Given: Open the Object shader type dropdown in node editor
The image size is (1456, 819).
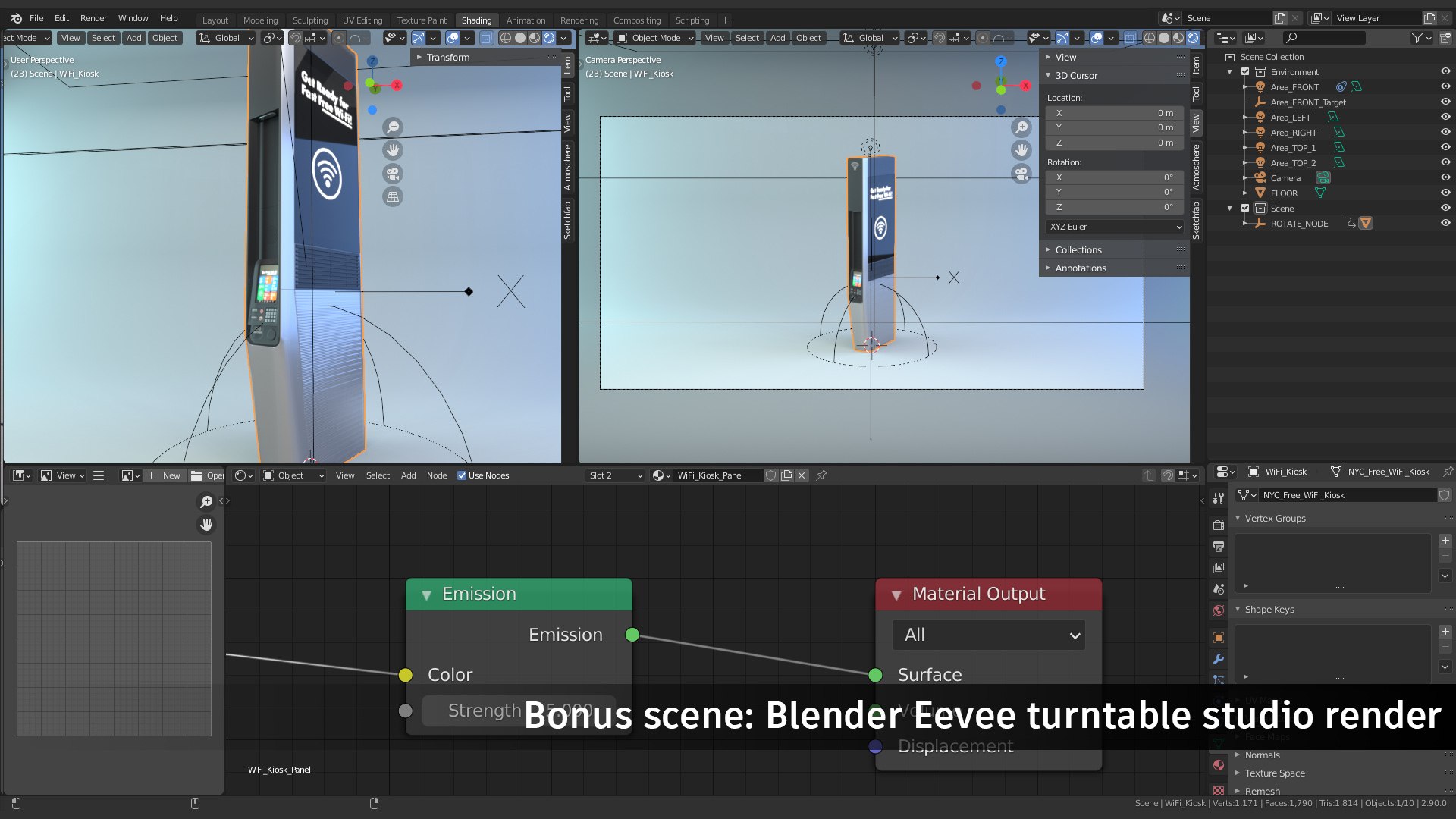Looking at the screenshot, I should tap(293, 475).
